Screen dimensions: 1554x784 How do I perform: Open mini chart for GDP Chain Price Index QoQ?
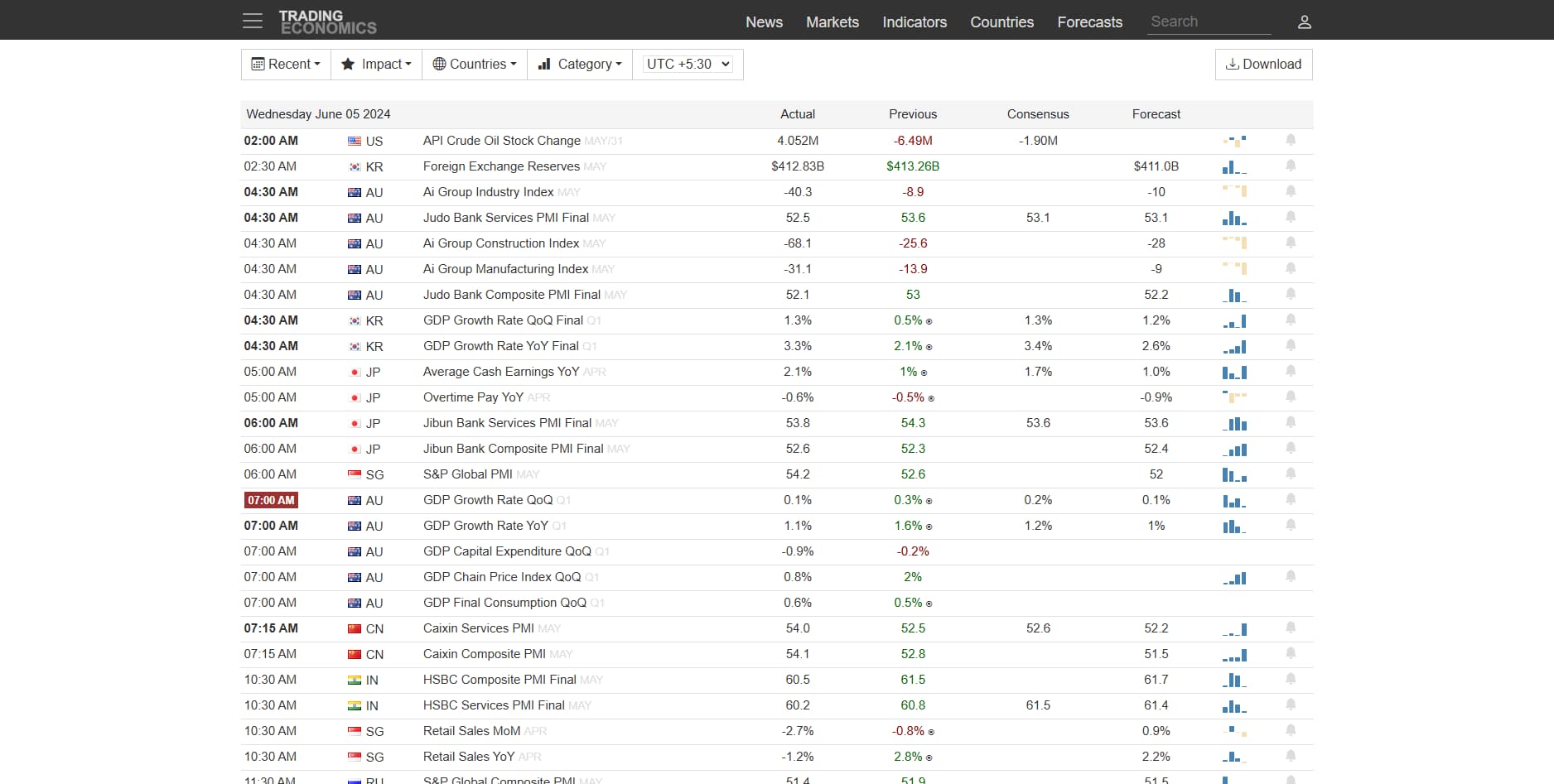point(1234,577)
